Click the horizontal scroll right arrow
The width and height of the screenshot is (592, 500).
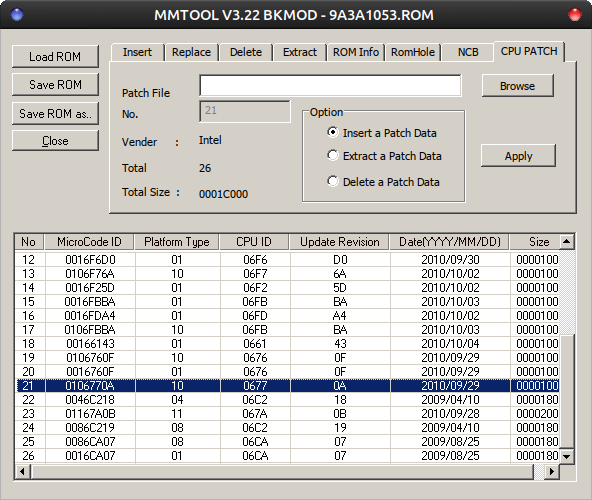coord(552,471)
